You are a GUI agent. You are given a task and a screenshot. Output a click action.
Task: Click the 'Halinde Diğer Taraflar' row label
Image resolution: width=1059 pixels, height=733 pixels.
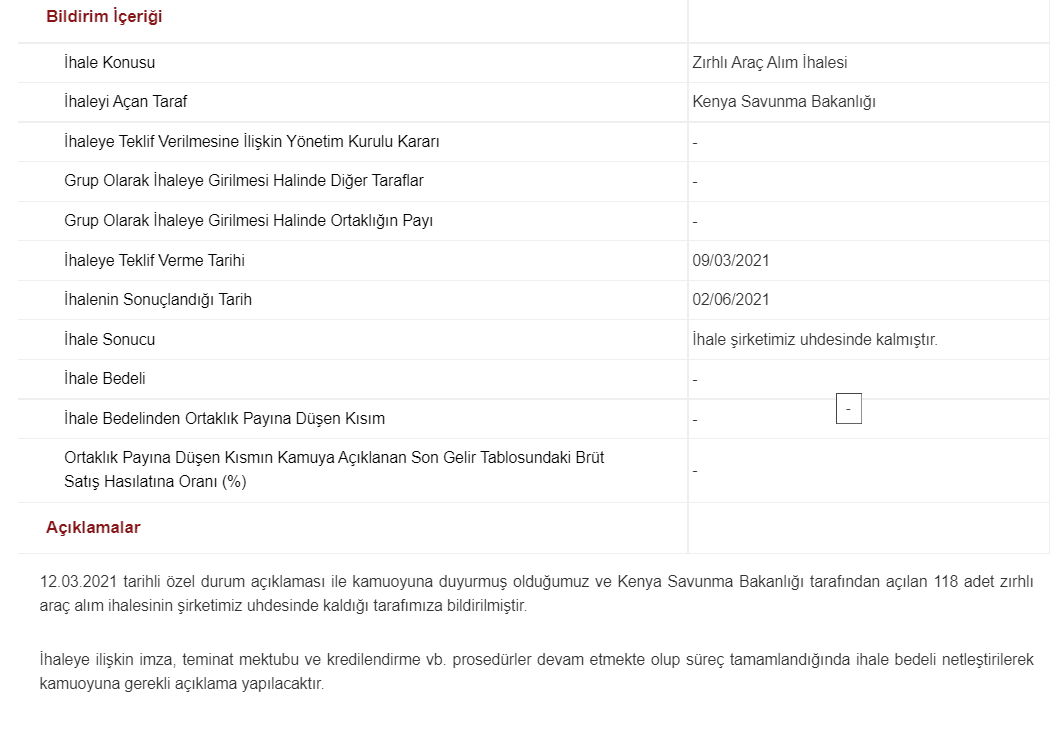click(x=244, y=181)
